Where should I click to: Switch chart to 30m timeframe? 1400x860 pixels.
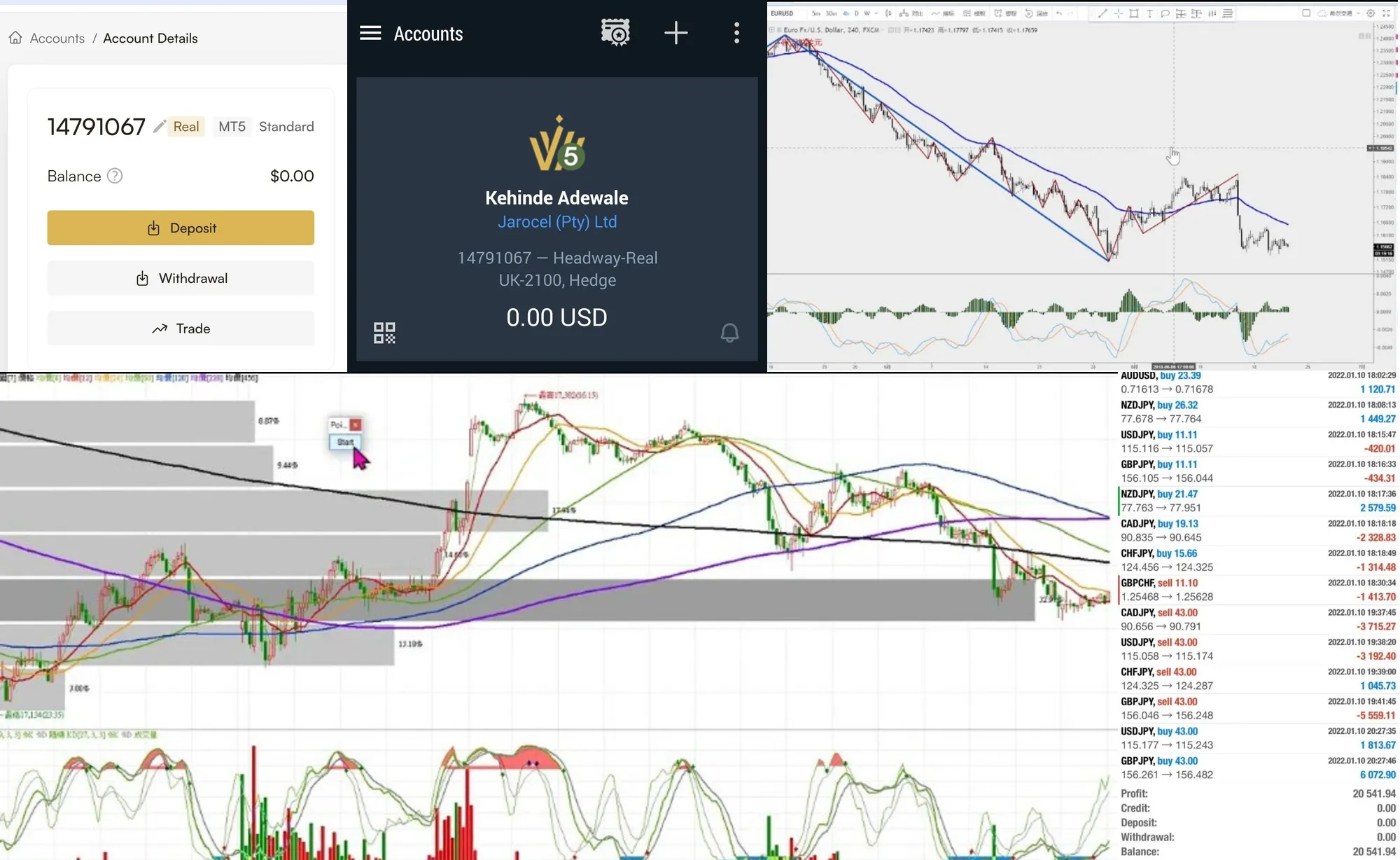click(x=831, y=13)
